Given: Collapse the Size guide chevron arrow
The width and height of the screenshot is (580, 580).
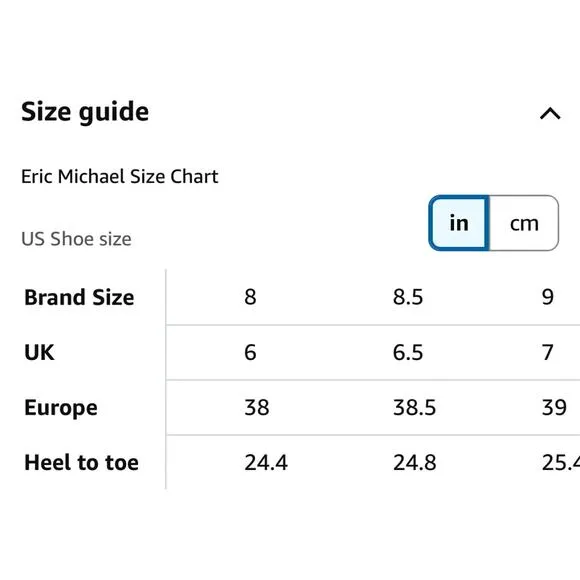Looking at the screenshot, I should point(550,114).
